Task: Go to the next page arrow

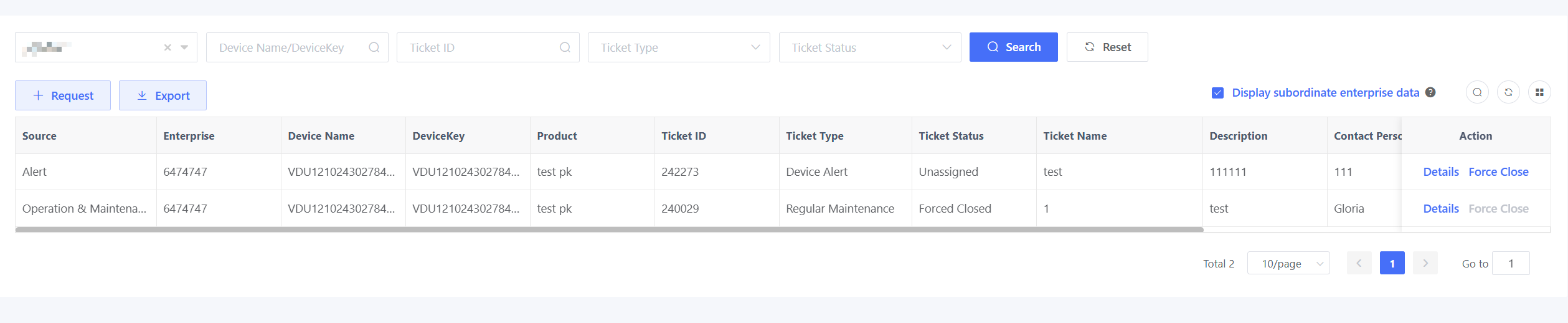Action: point(1425,263)
